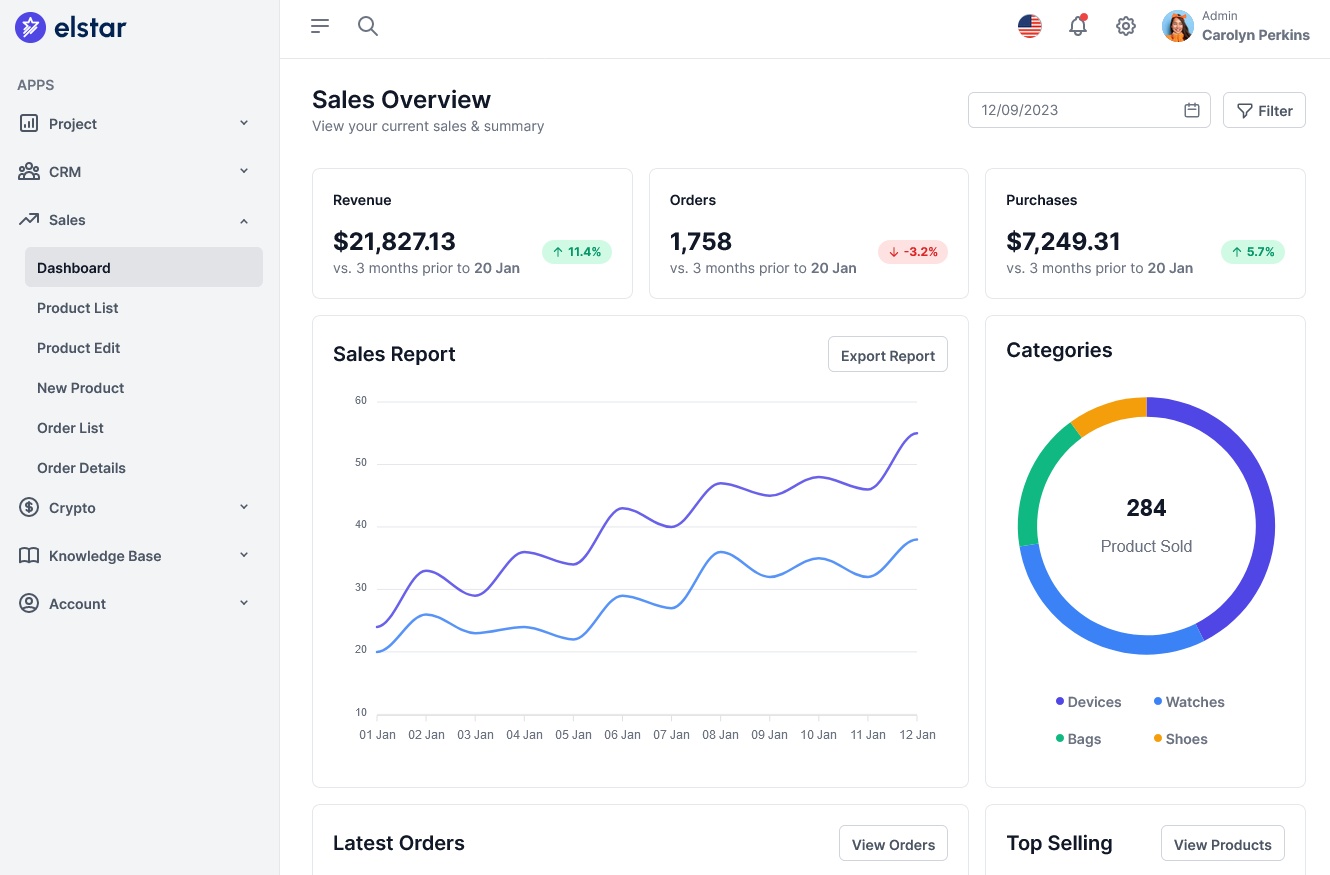The width and height of the screenshot is (1330, 875).
Task: Click the Export Report button
Action: 888,355
